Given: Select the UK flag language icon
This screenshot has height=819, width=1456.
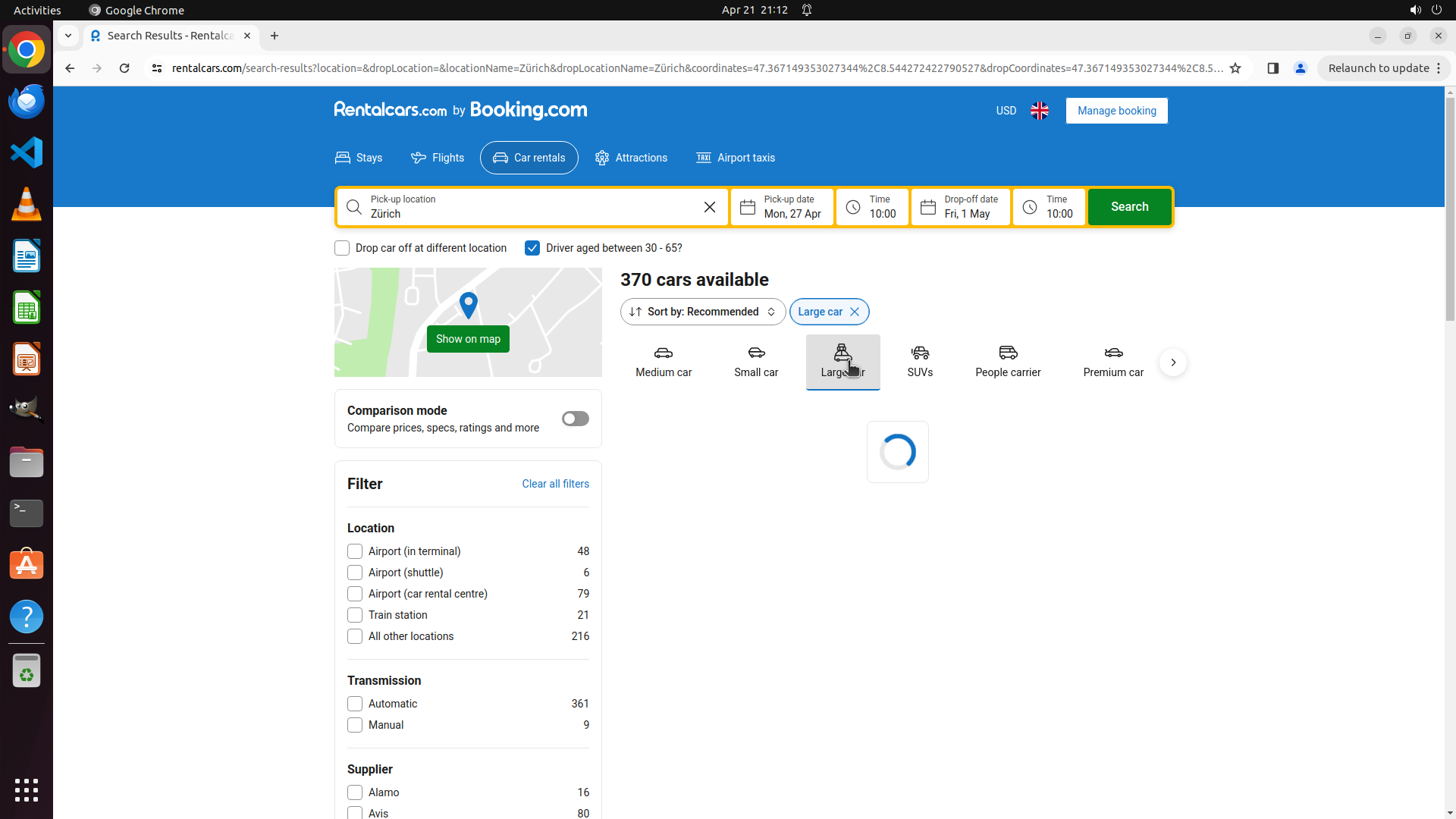Looking at the screenshot, I should click(x=1039, y=111).
